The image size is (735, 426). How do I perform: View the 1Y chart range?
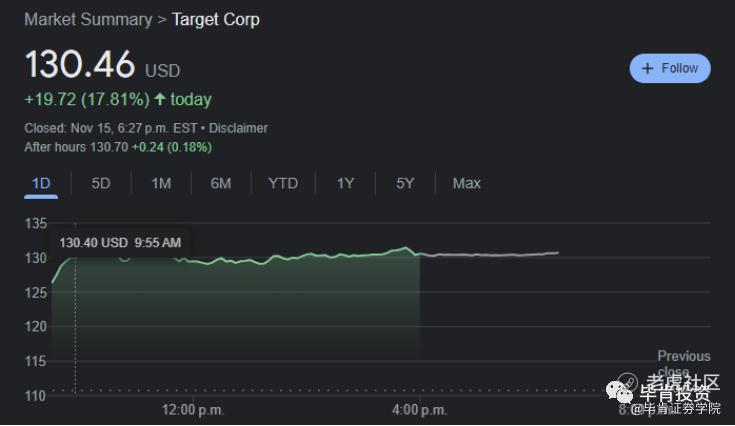tap(345, 183)
